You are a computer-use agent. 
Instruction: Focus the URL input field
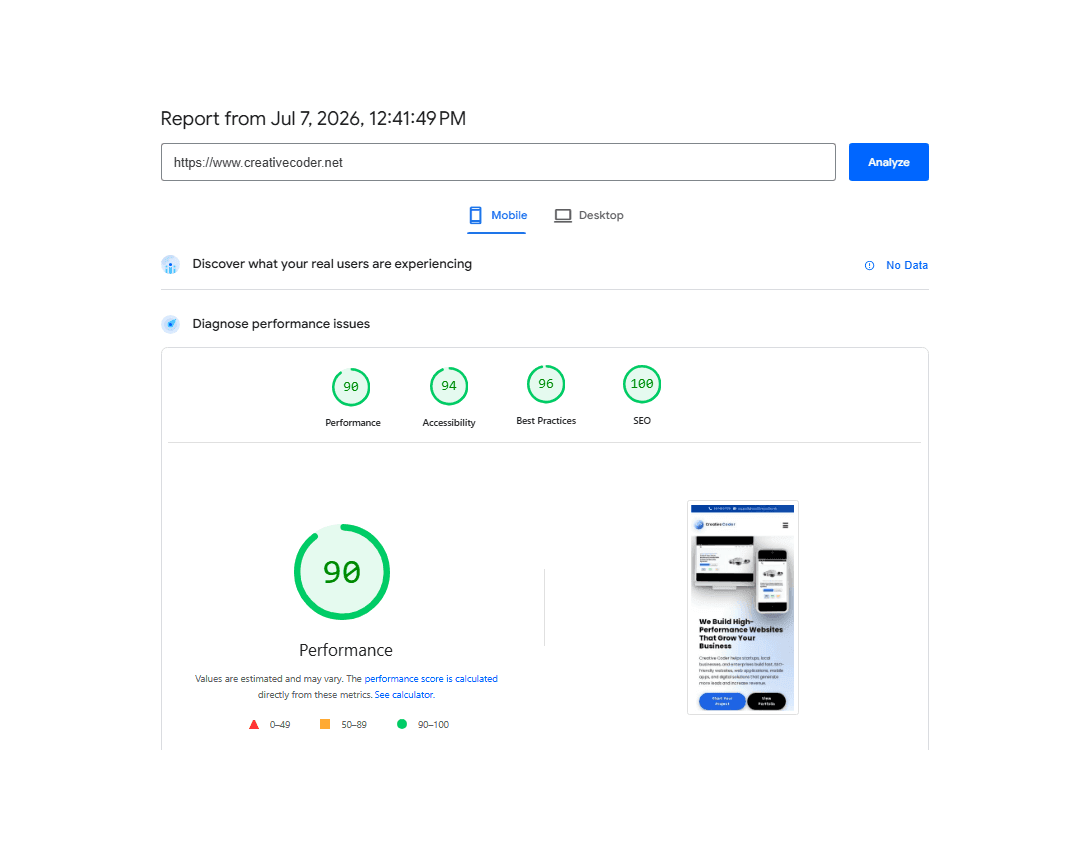pyautogui.click(x=498, y=162)
